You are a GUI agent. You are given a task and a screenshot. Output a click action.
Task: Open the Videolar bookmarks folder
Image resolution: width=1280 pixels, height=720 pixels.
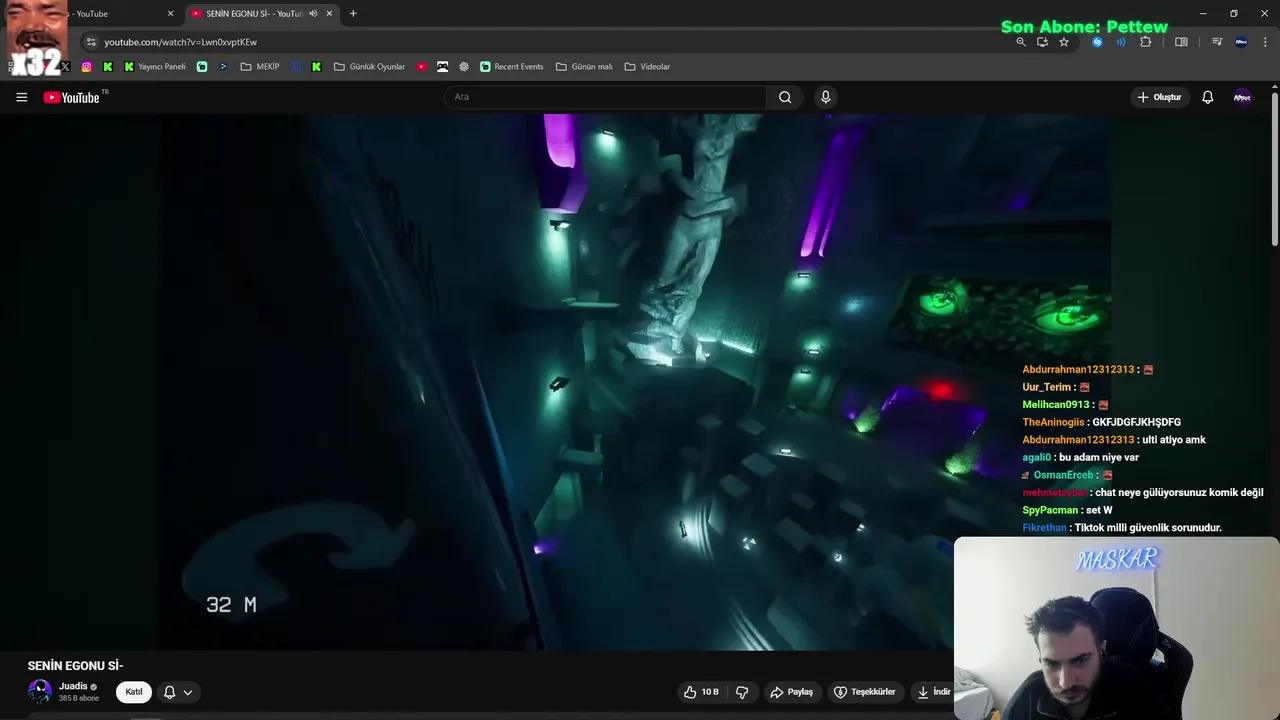[x=647, y=67]
